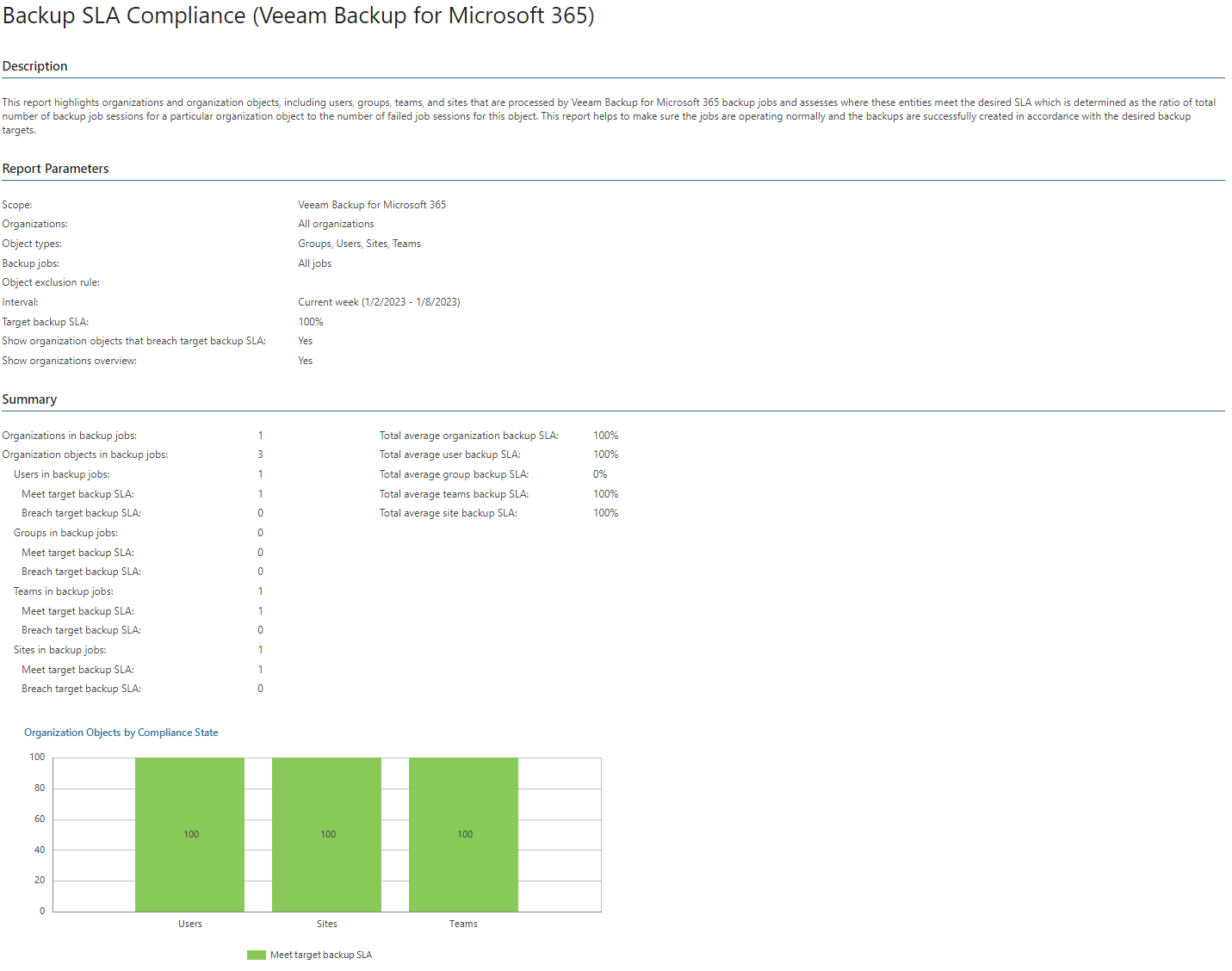The image size is (1232, 971).
Task: Click the Teams bar in the compliance chart
Action: coord(463,834)
